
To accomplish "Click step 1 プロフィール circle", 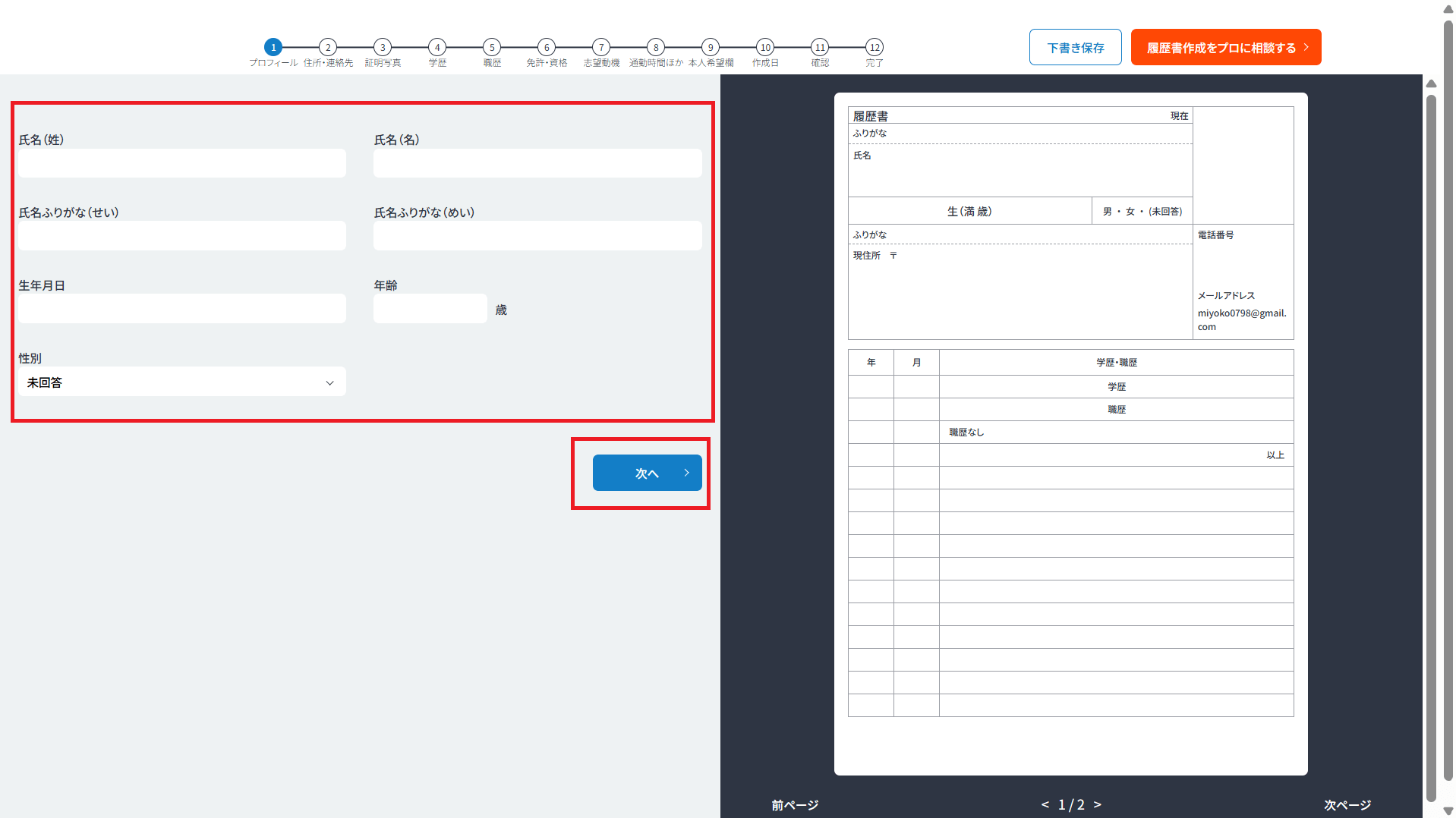I will [x=273, y=47].
